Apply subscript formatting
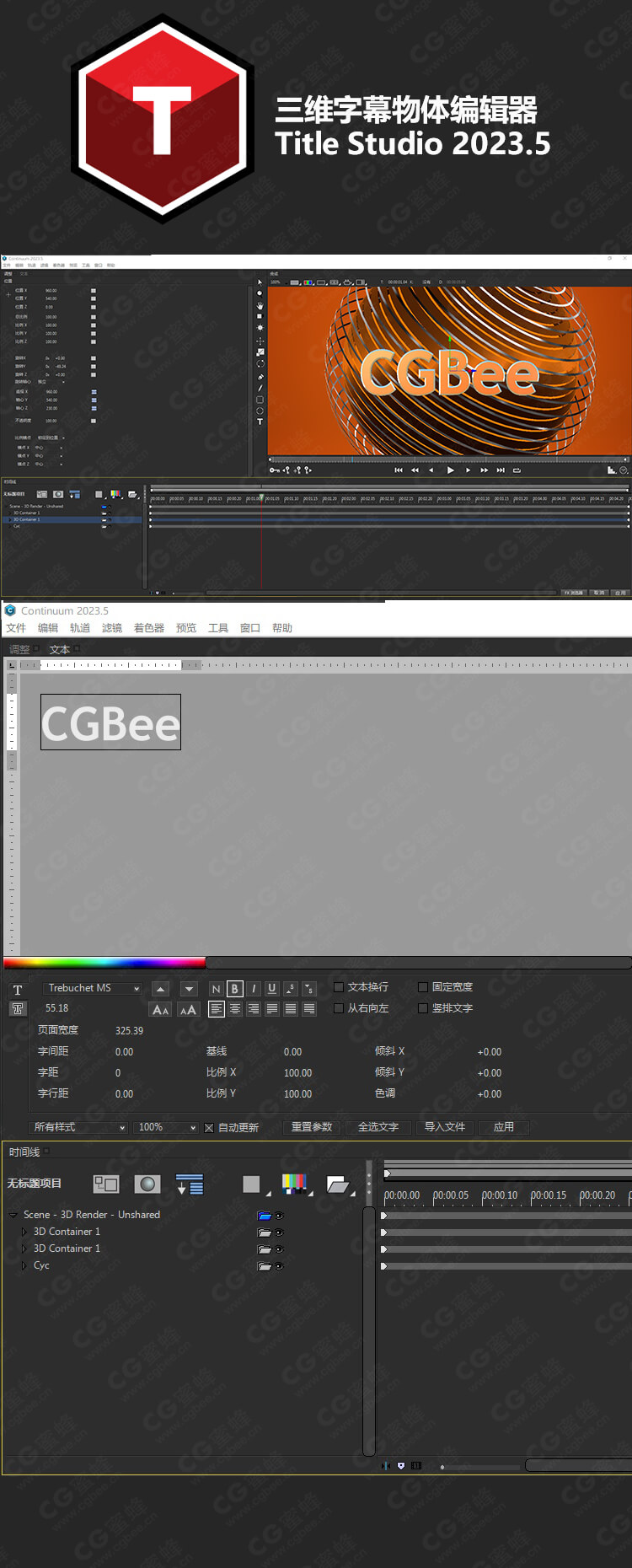Image resolution: width=632 pixels, height=1568 pixels. [309, 989]
